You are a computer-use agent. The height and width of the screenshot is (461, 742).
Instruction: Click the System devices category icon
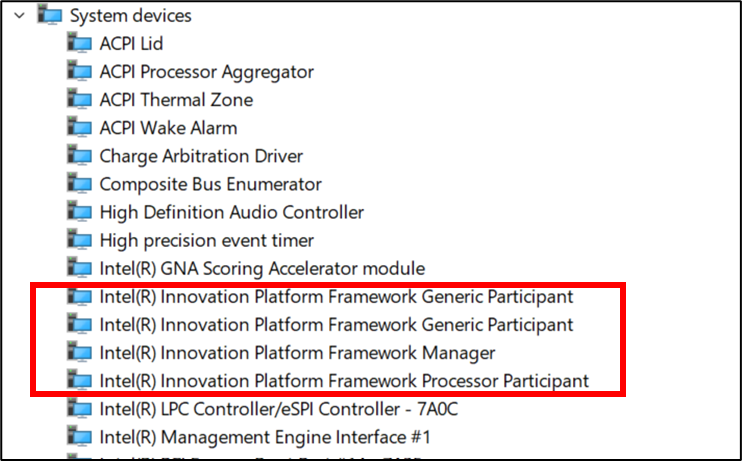pyautogui.click(x=50, y=16)
